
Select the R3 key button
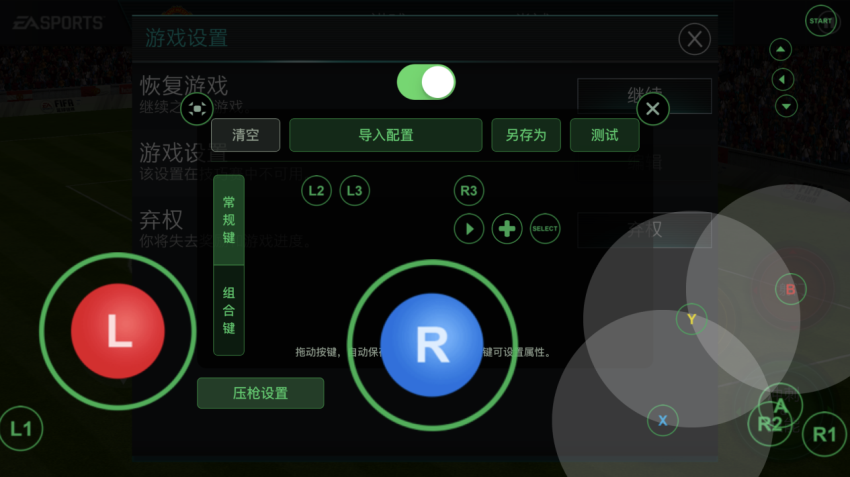point(468,191)
